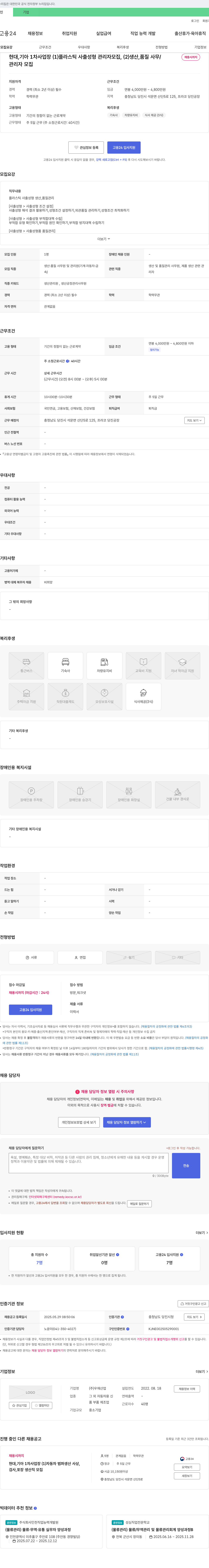
Task: Click the 관심기업 star button
Action: point(20,1405)
